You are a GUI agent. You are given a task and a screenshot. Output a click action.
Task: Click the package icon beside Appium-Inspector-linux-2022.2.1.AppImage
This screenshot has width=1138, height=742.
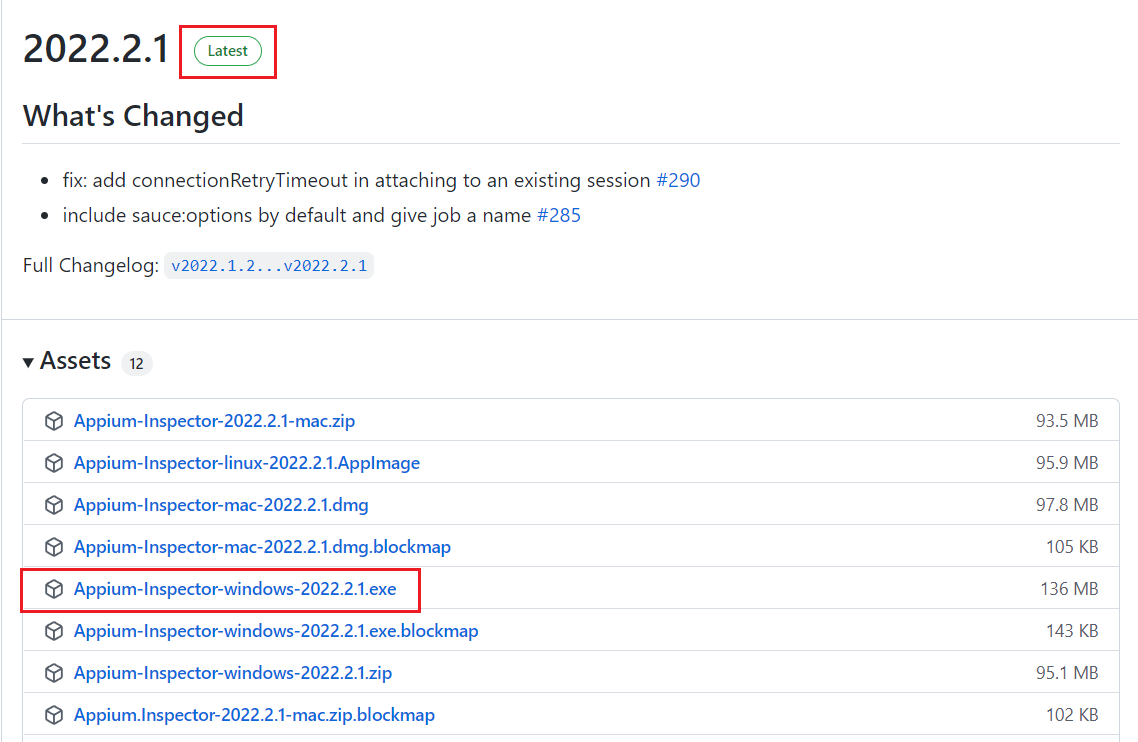[54, 463]
